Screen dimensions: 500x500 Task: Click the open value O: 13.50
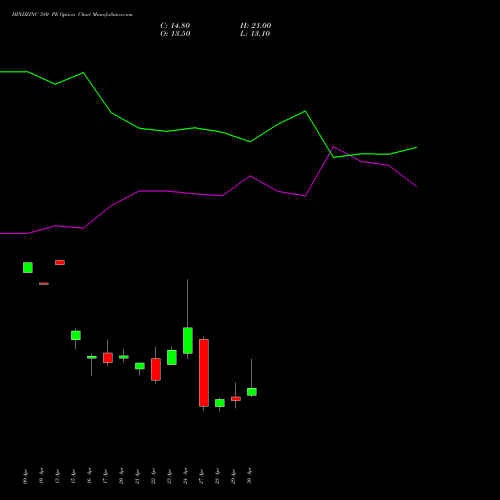(175, 34)
